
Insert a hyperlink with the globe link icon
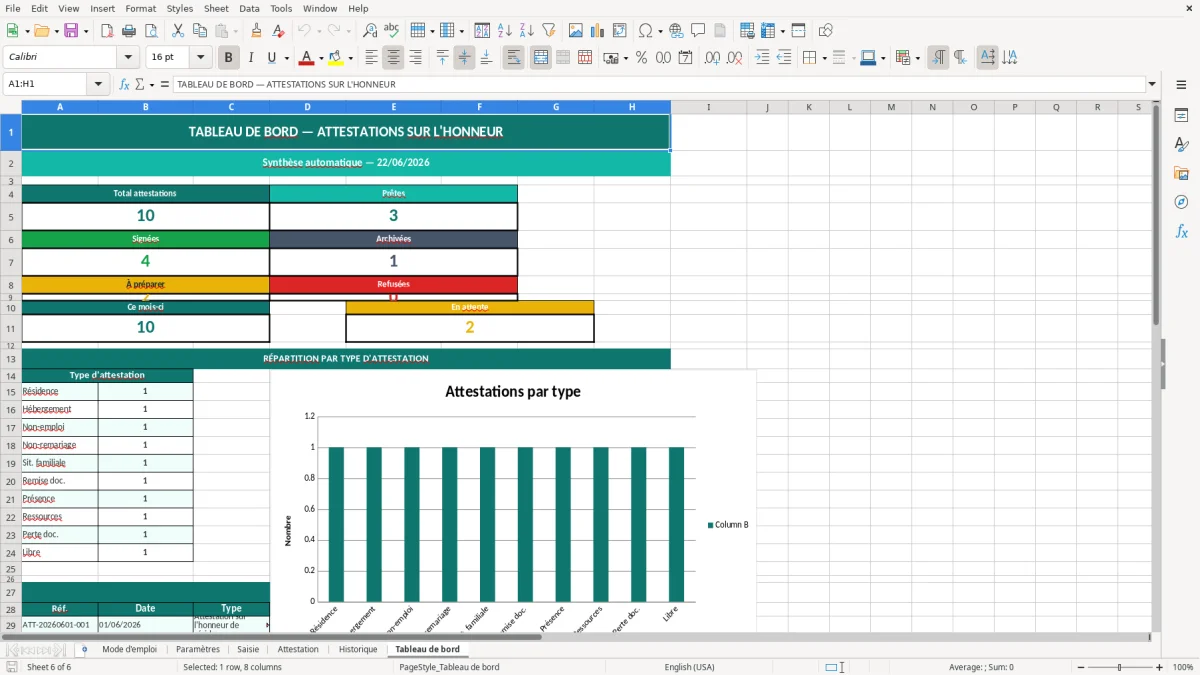676,31
